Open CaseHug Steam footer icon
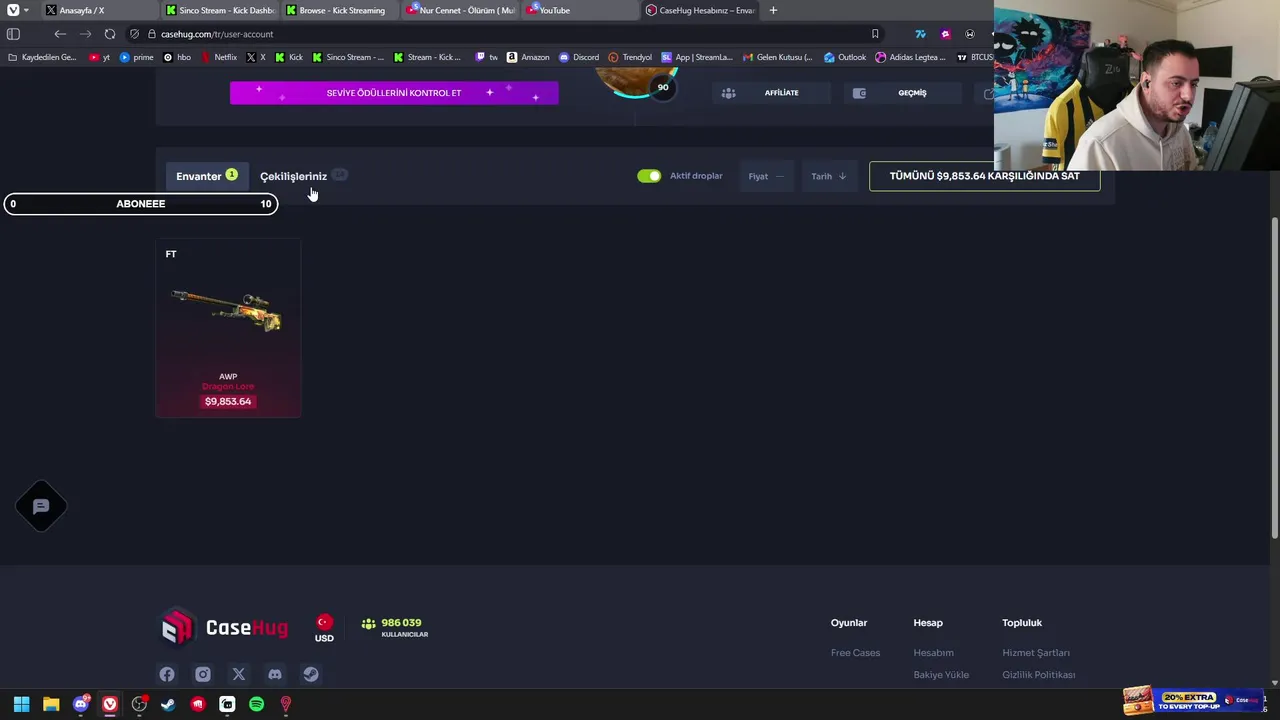 tap(311, 674)
